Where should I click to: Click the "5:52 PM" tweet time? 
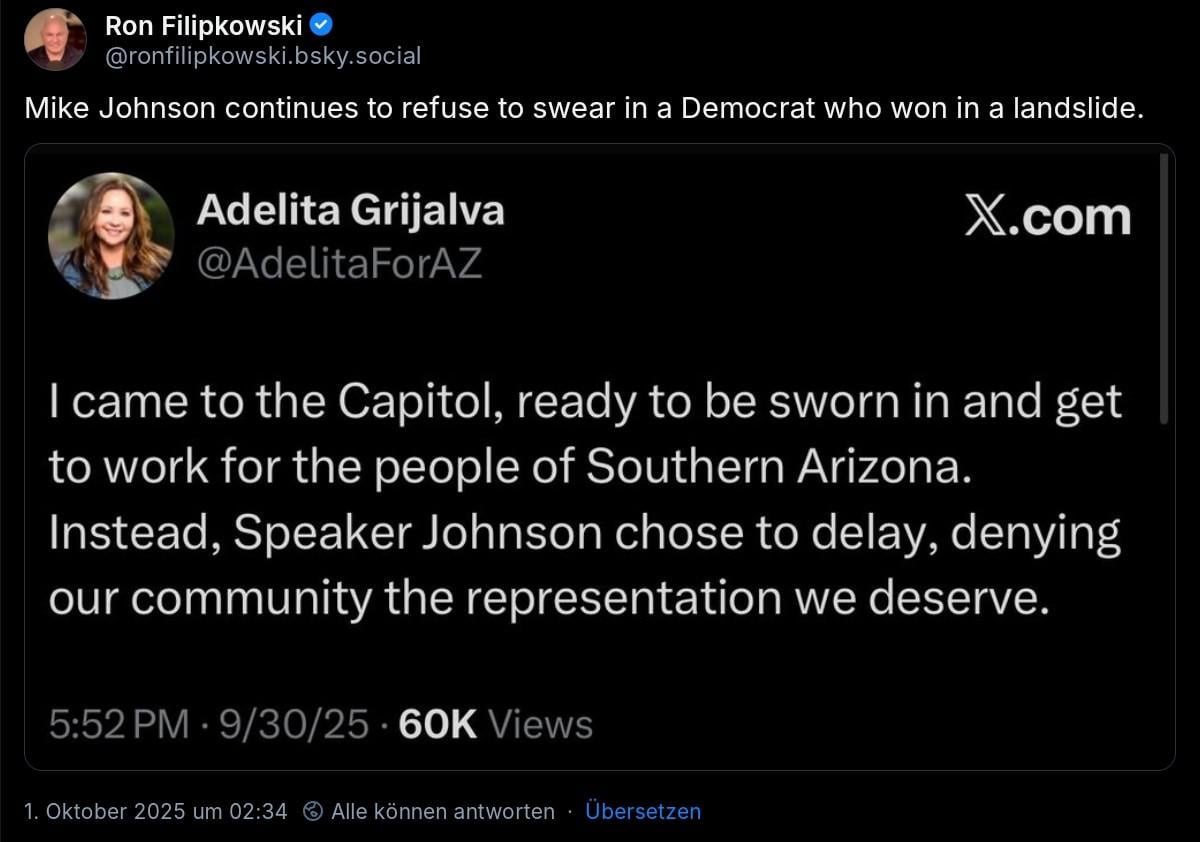118,724
